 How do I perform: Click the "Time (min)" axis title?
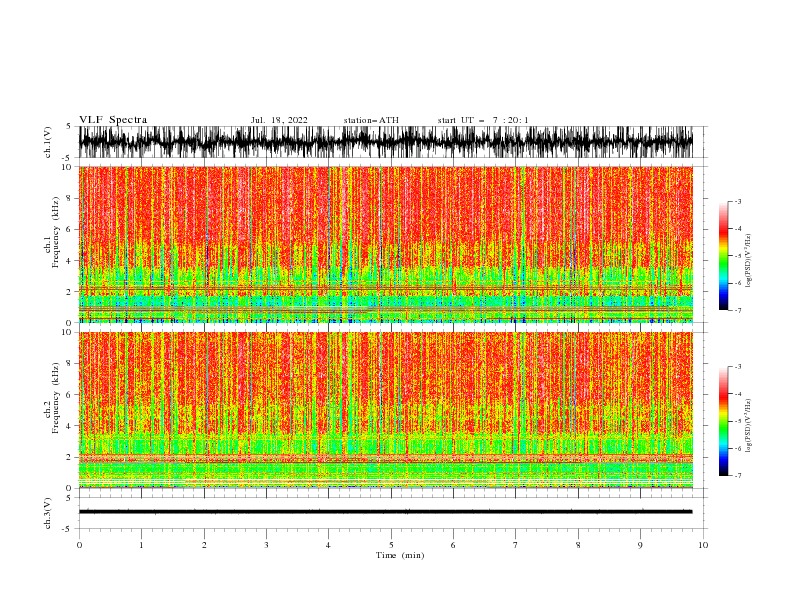[400, 555]
